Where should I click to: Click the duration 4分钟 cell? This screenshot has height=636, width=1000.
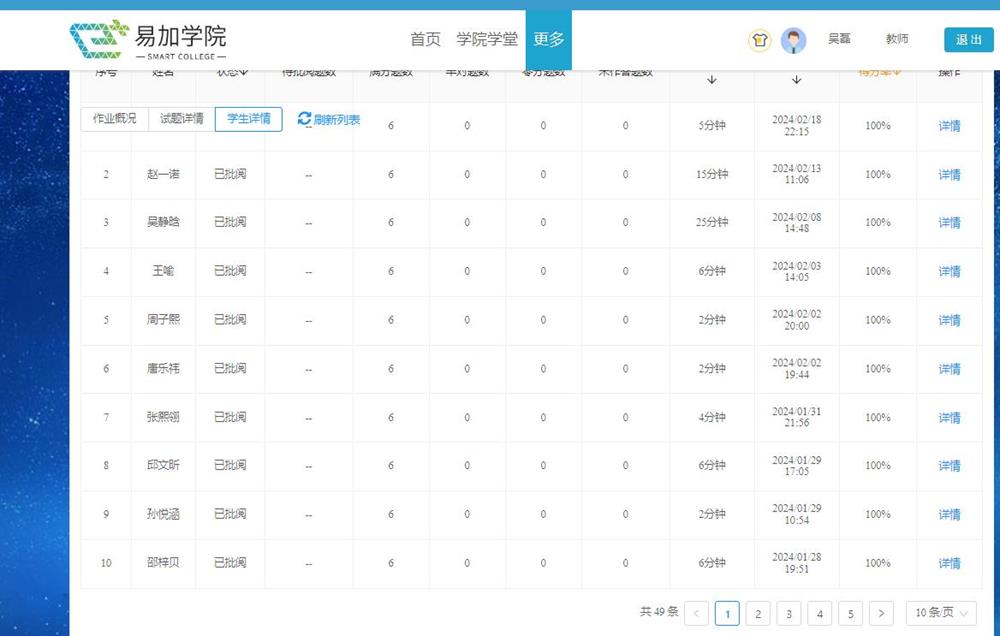pyautogui.click(x=712, y=417)
